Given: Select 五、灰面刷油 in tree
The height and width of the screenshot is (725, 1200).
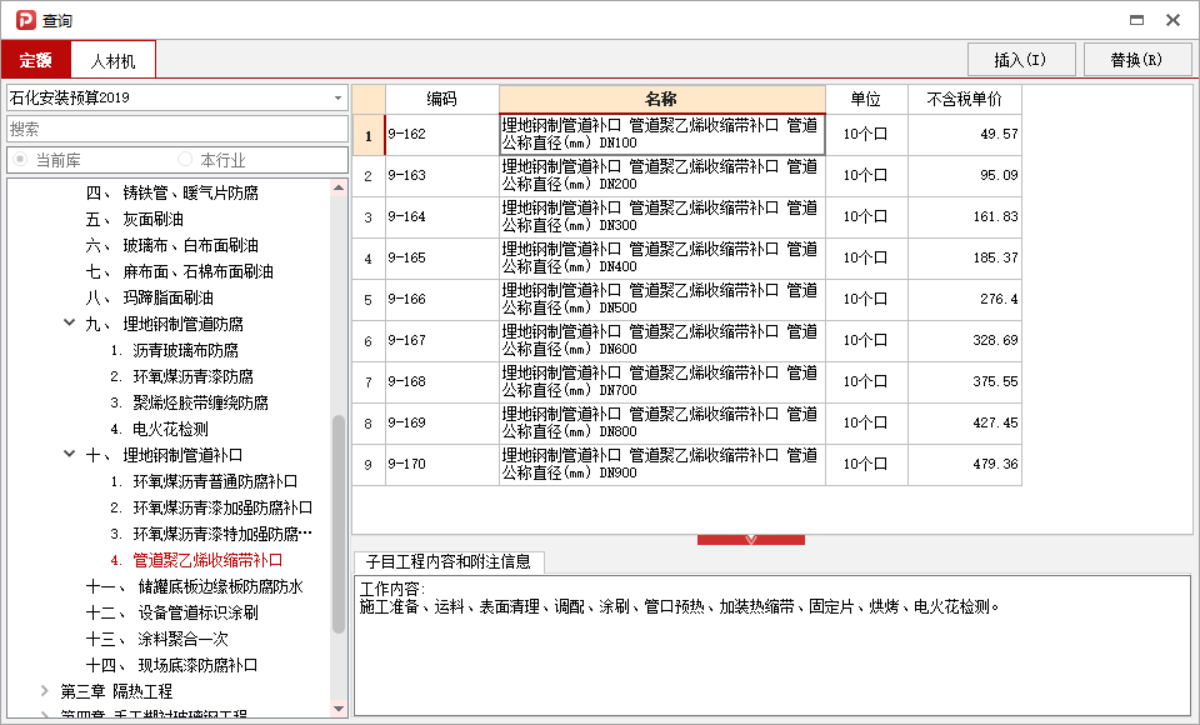Looking at the screenshot, I should pyautogui.click(x=134, y=219).
